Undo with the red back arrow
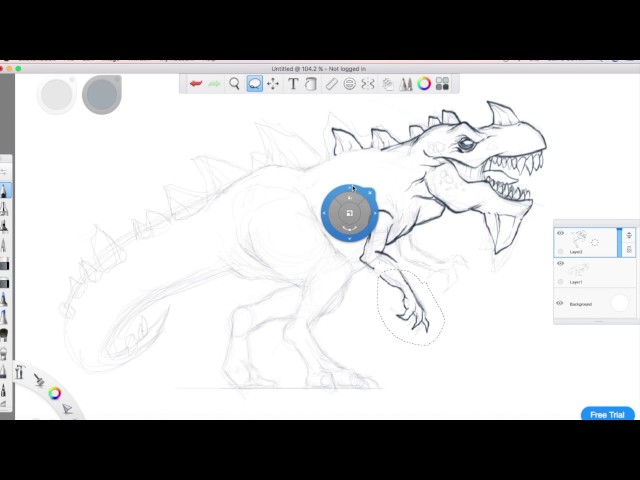The image size is (640, 480). coord(196,84)
